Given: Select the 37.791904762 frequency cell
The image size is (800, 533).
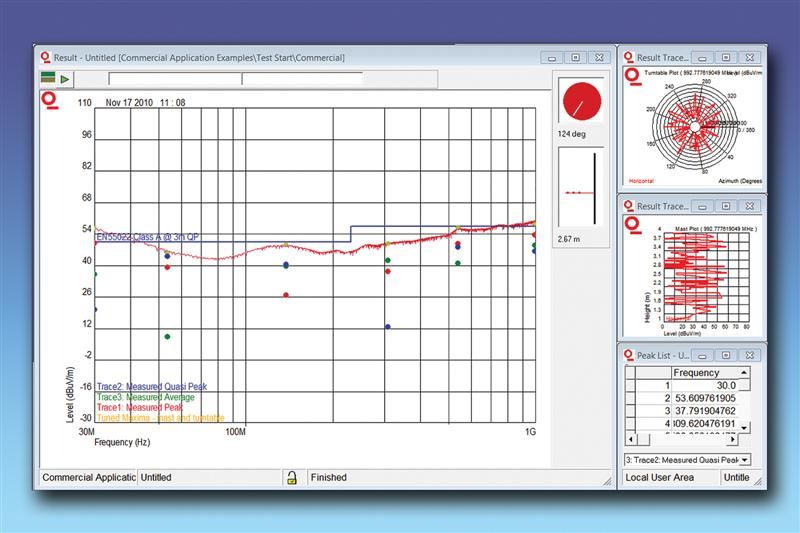Looking at the screenshot, I should point(705,411).
